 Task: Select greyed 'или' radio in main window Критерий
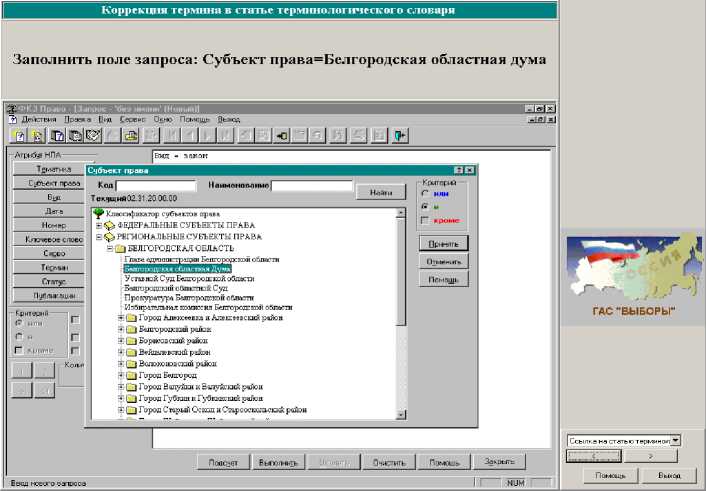tap(19, 323)
